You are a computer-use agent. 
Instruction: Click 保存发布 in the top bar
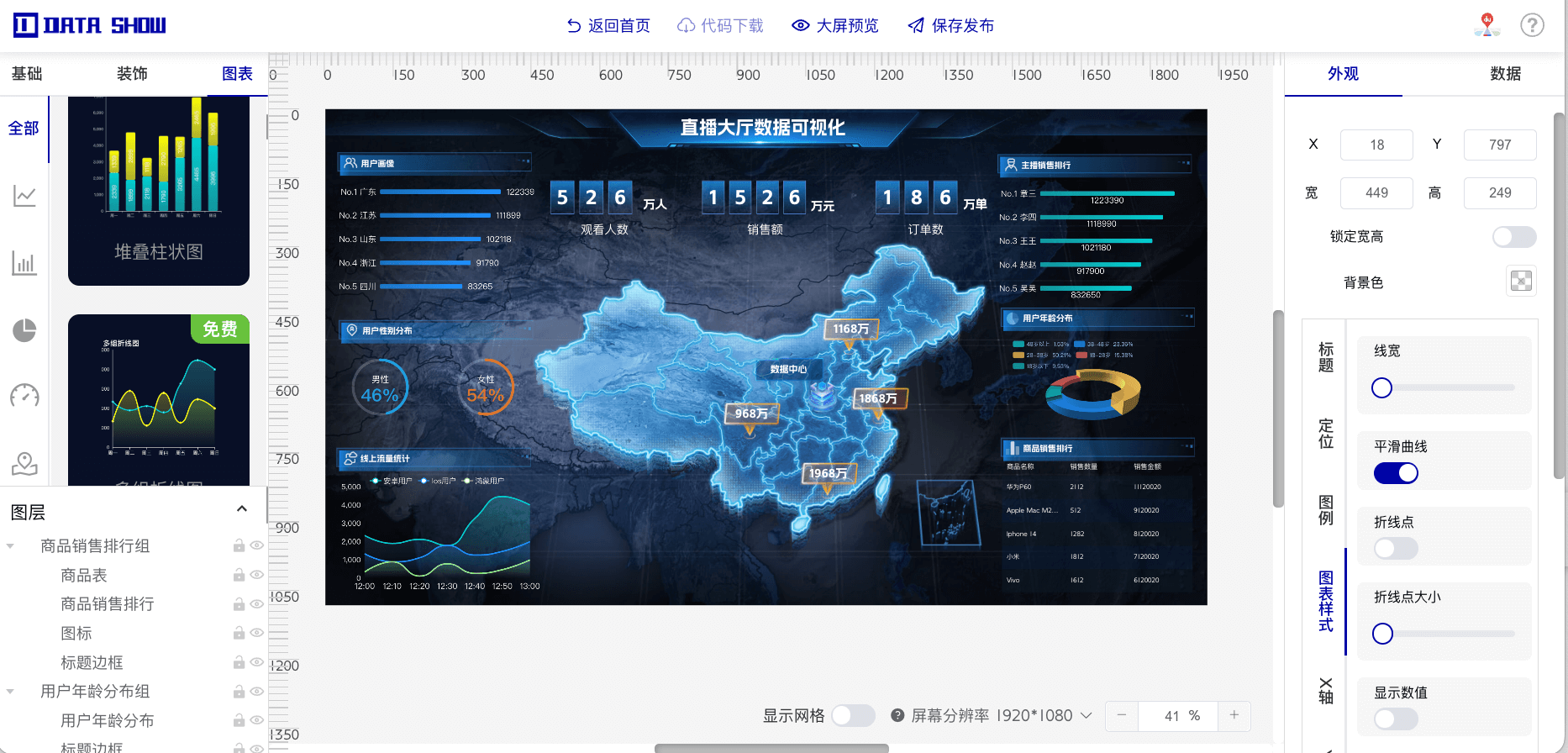tap(951, 26)
